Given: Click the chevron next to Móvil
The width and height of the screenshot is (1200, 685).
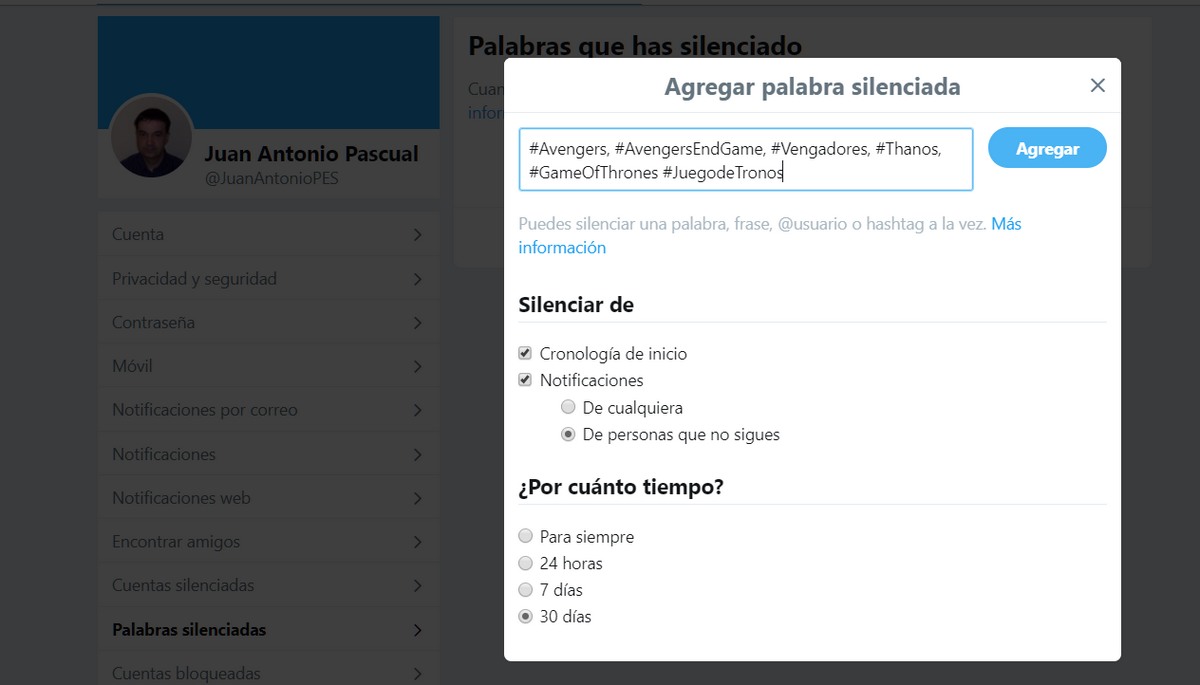Looking at the screenshot, I should pos(417,367).
